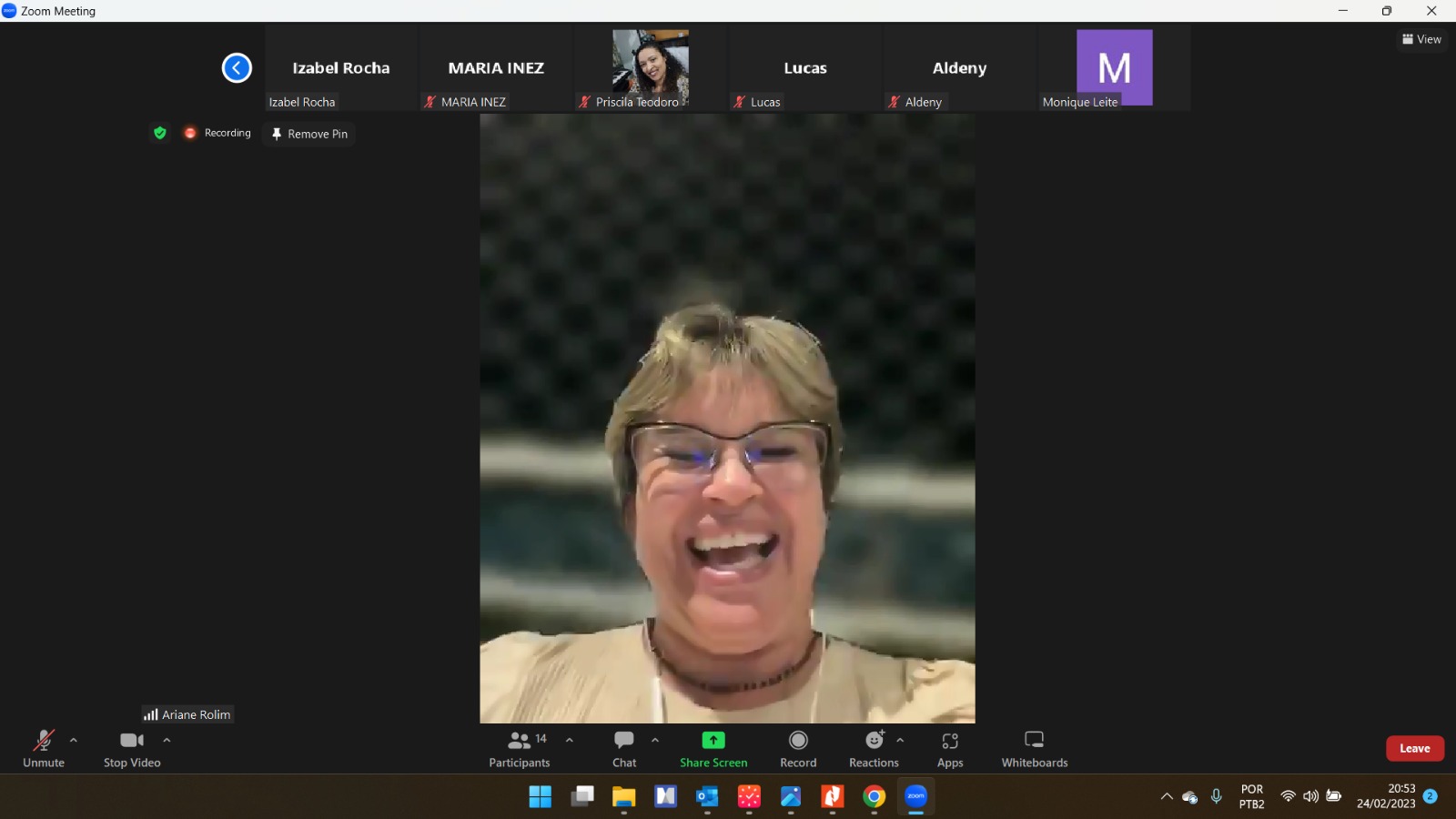Start recording with the Record button

pyautogui.click(x=798, y=748)
